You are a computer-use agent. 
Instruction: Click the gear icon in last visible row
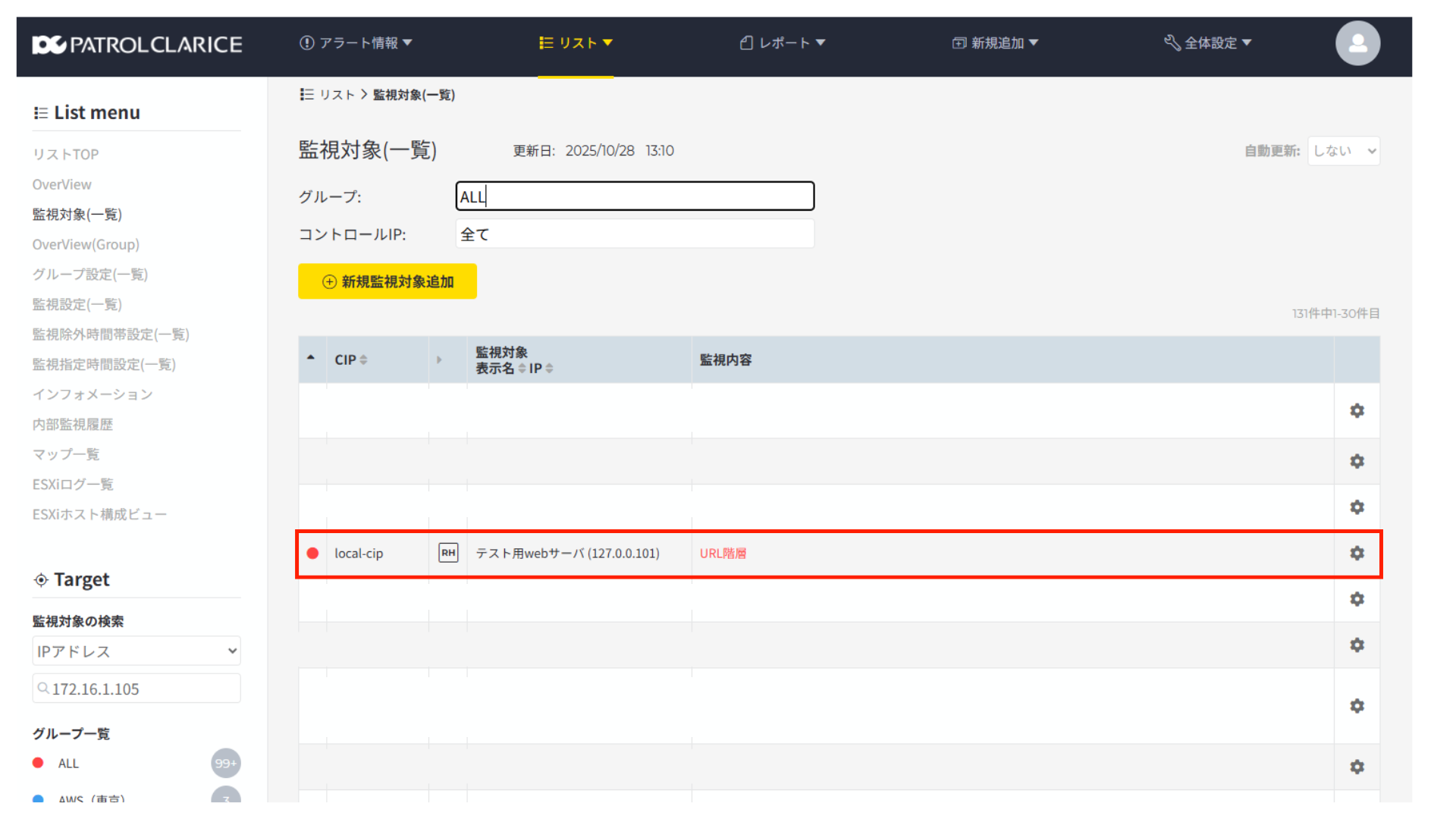tap(1357, 767)
